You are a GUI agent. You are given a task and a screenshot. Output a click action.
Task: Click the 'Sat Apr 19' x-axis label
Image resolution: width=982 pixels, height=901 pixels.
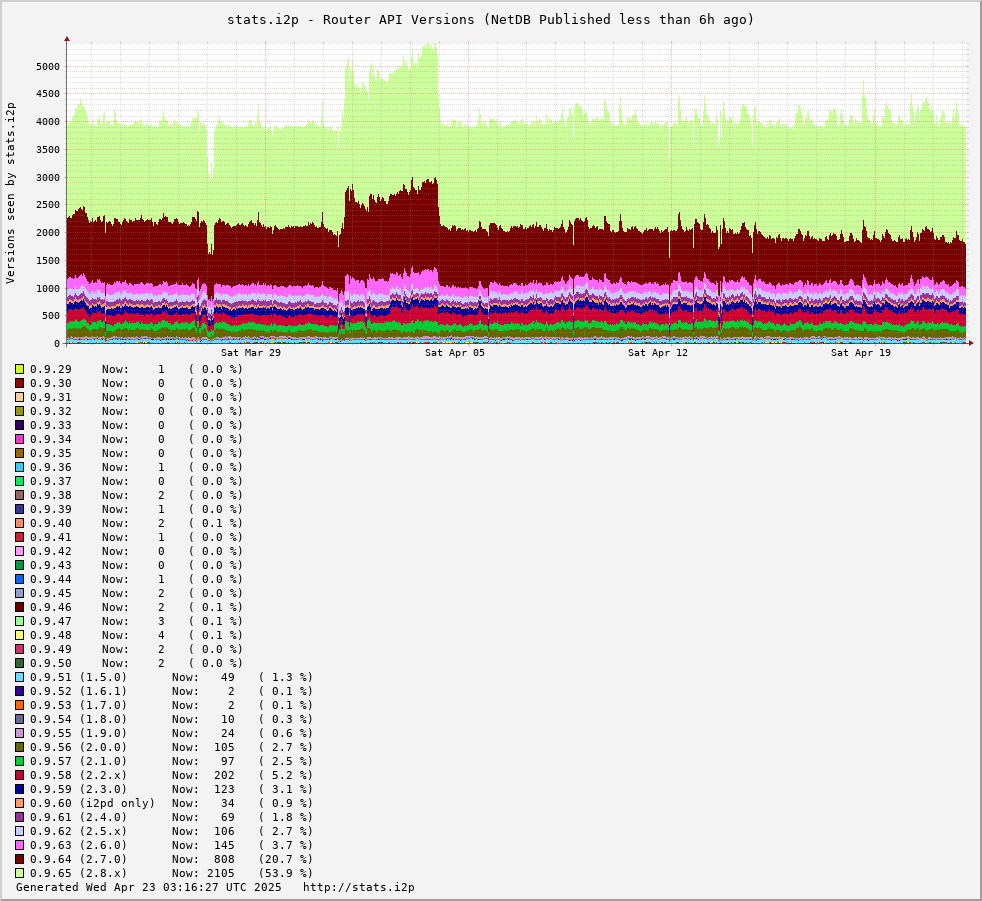(x=861, y=353)
